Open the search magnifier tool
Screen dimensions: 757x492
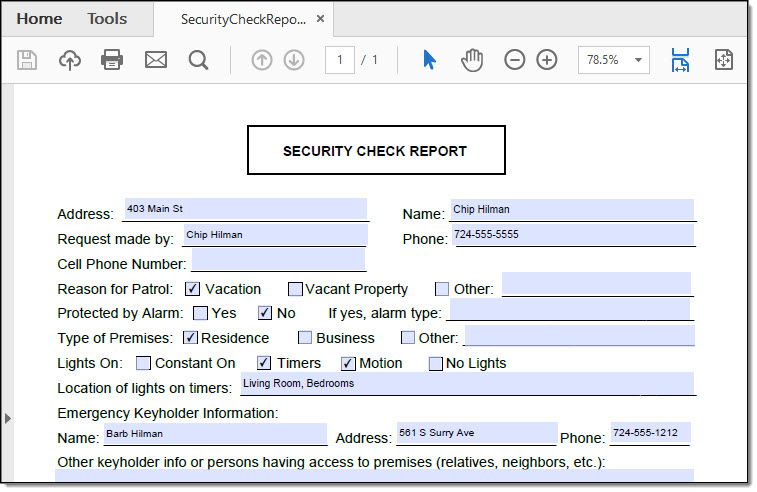[199, 60]
